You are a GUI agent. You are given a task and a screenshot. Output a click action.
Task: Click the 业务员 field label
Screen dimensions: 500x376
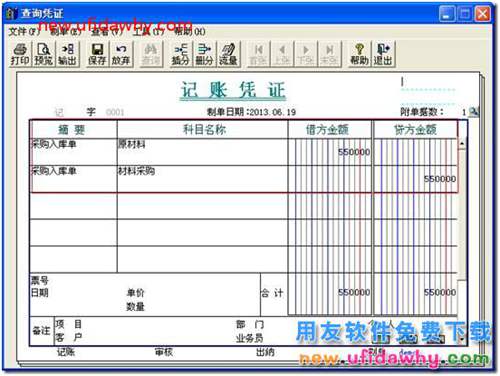(x=250, y=339)
